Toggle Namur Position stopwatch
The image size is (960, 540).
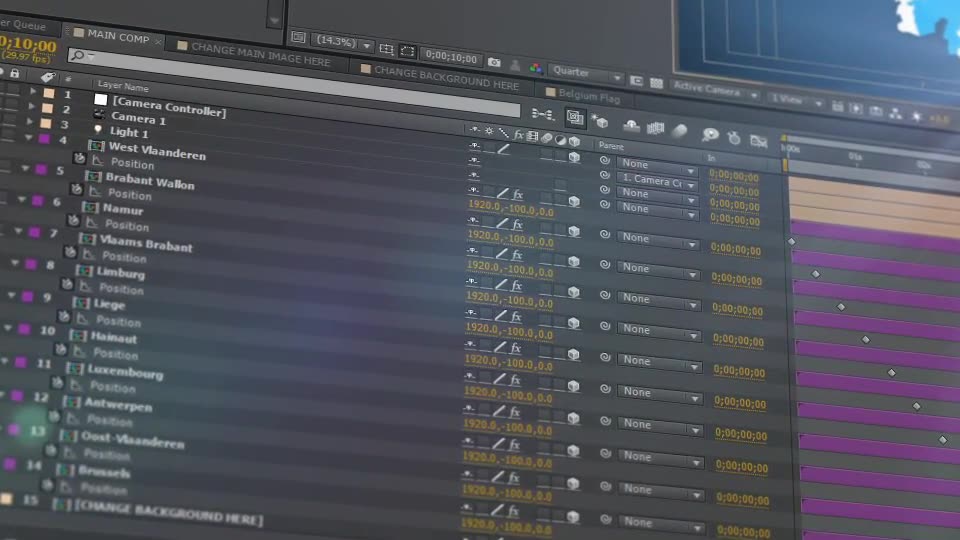click(x=73, y=219)
